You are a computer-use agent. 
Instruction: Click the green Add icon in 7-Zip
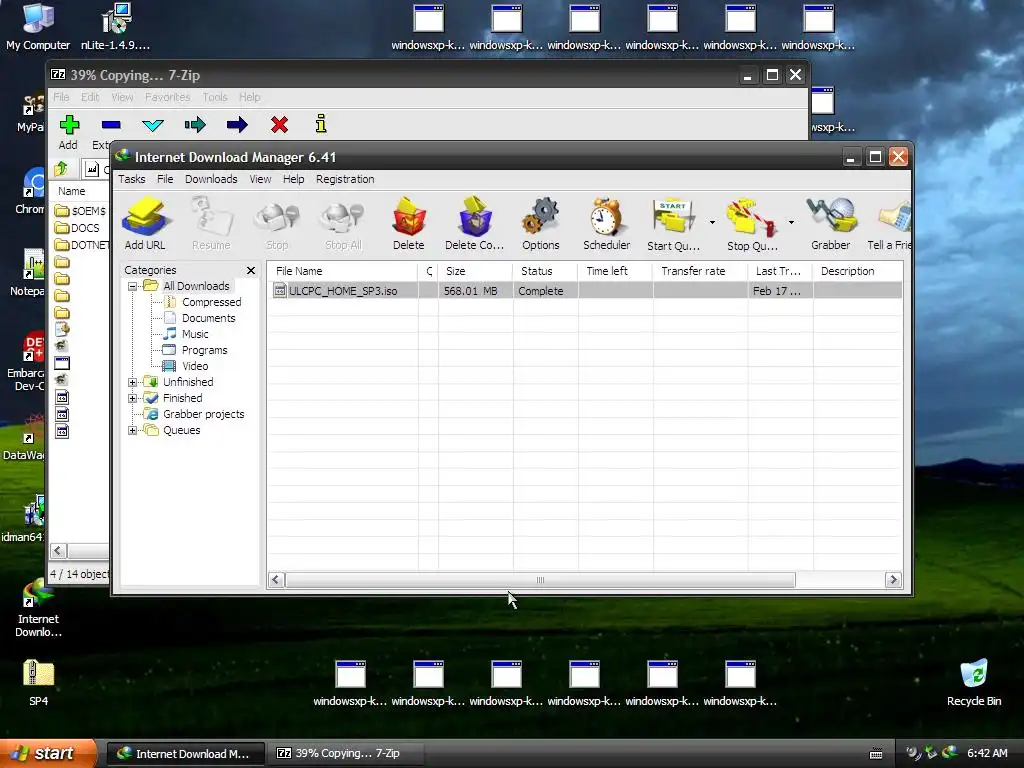click(x=69, y=125)
